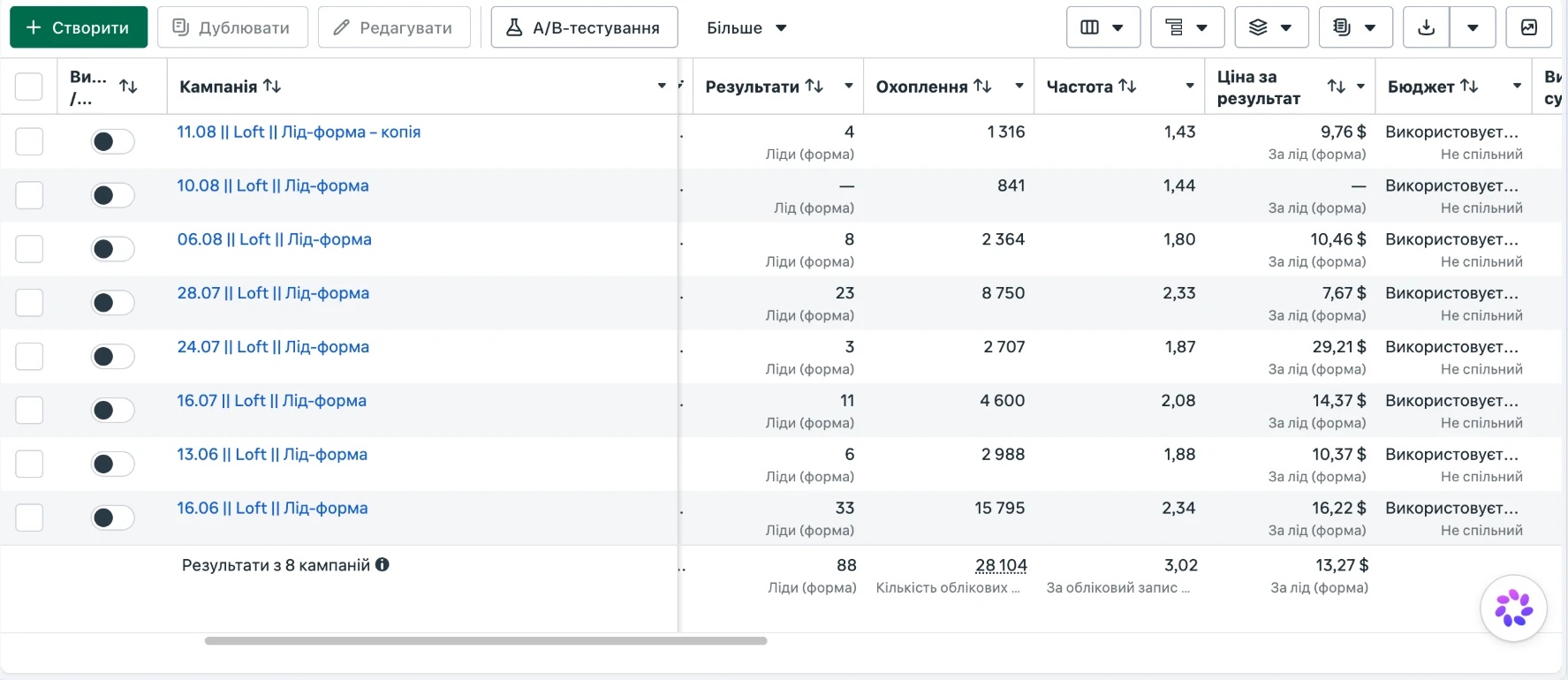This screenshot has width=1568, height=680.
Task: Sort by Частота column arrows
Action: click(1127, 86)
